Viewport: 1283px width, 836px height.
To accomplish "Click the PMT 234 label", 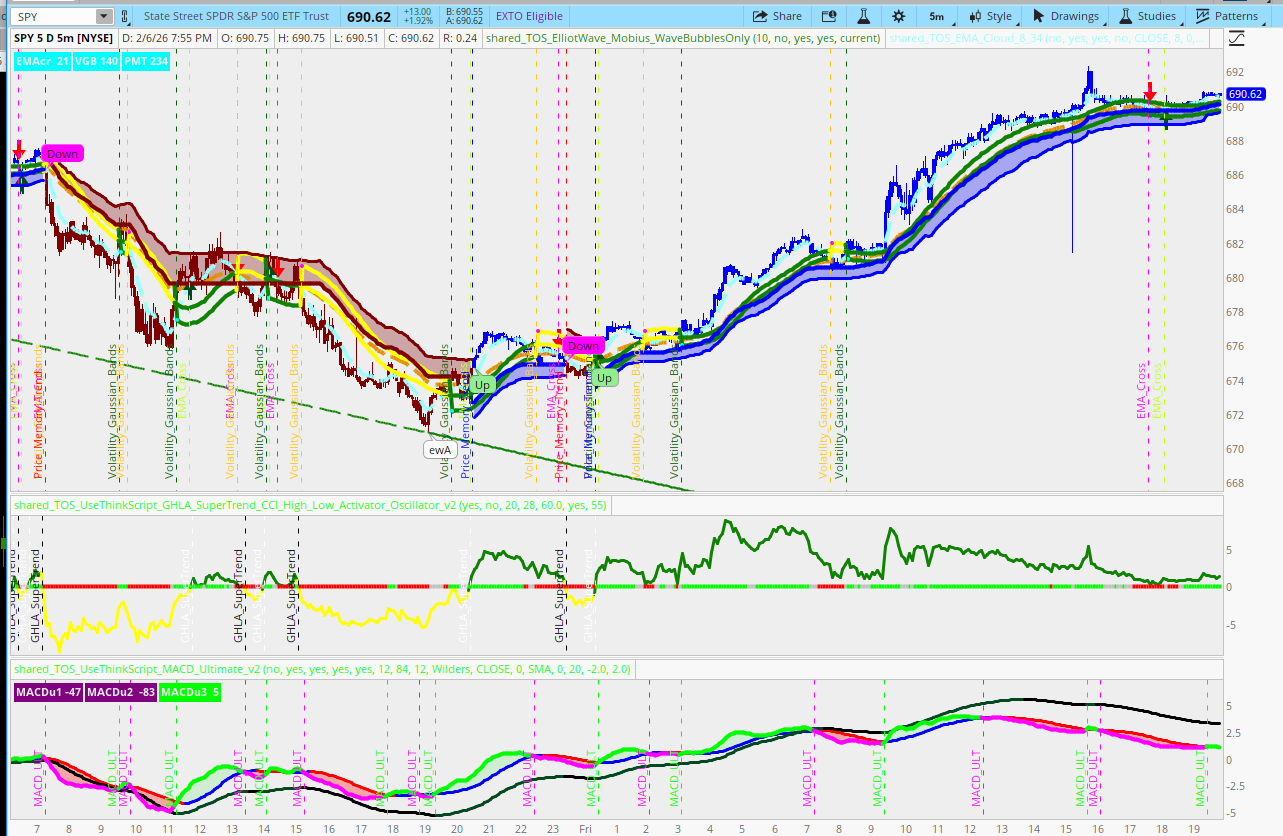I will (147, 62).
